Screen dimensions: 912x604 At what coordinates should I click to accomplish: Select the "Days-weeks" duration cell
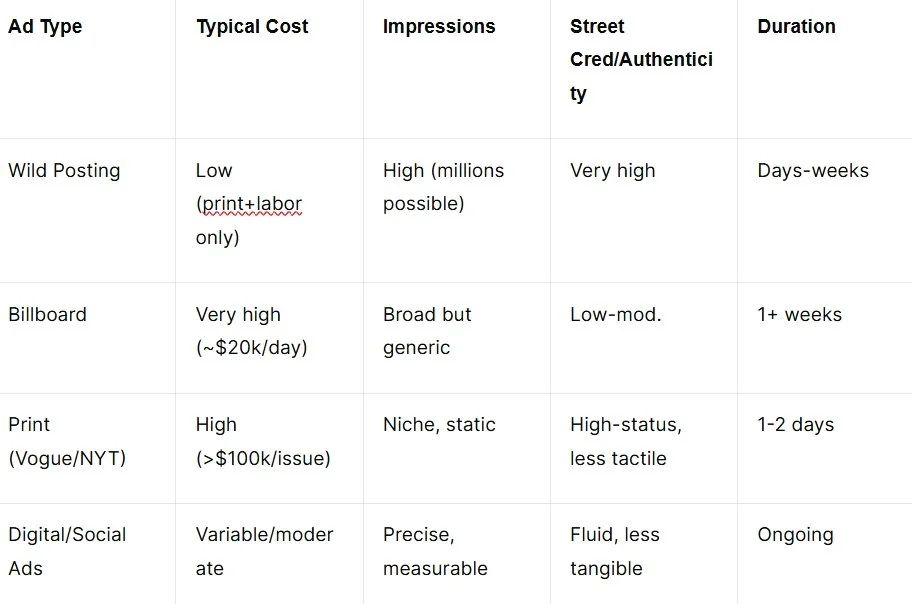[x=813, y=170]
